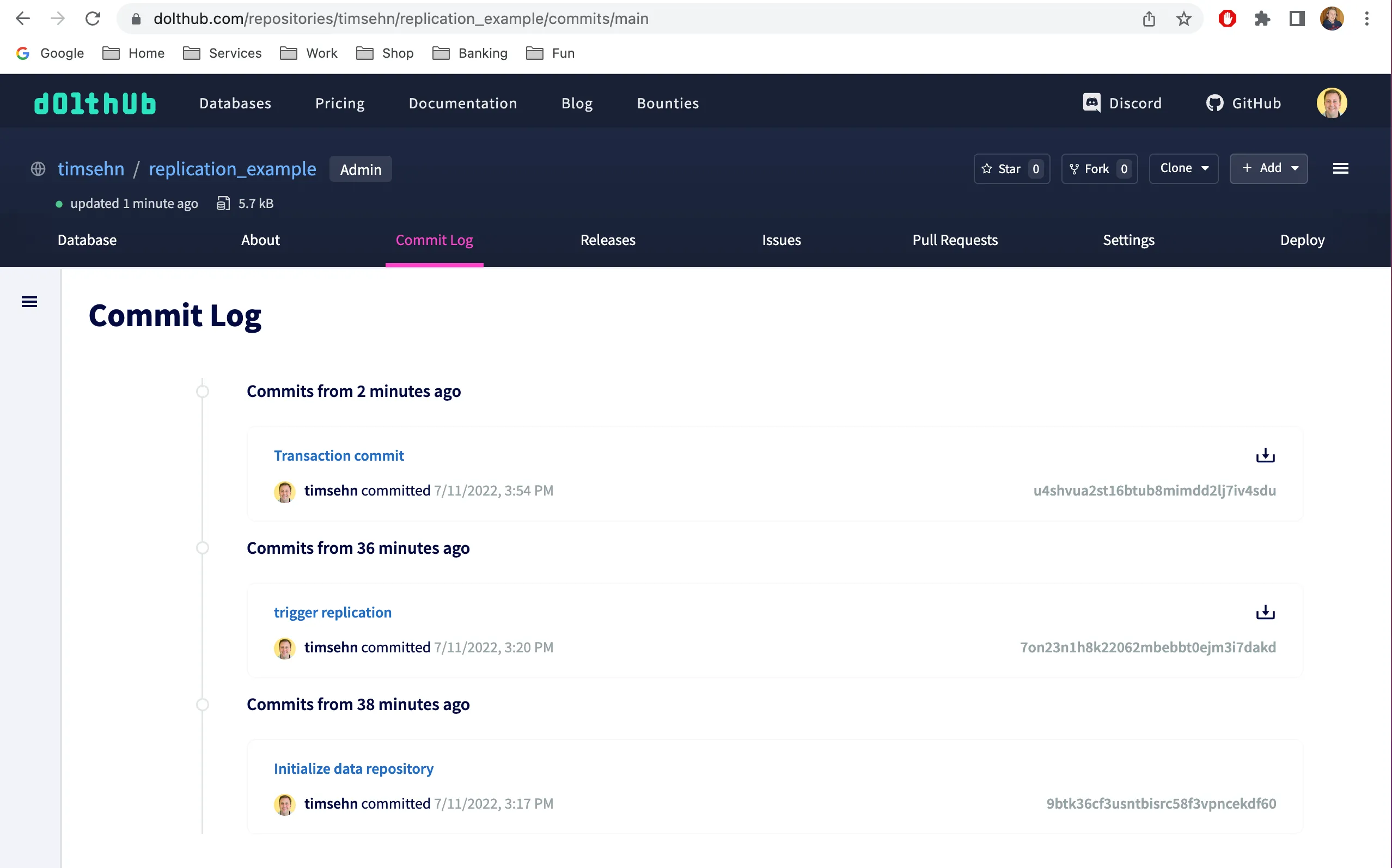Open the replication_example repository link
1392x868 pixels.
pyautogui.click(x=233, y=169)
